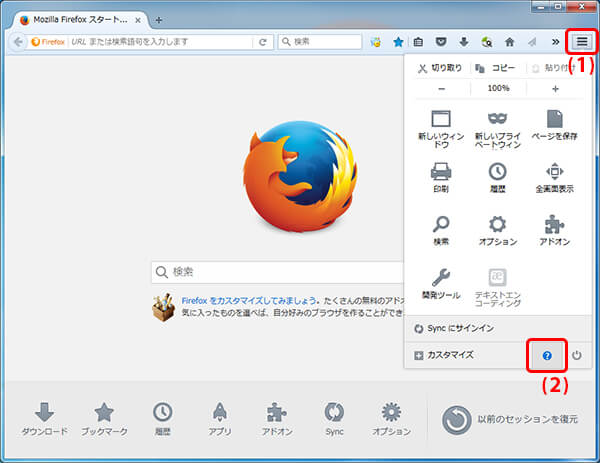Click Sync にサインイン entry
The width and height of the screenshot is (600, 463).
coord(498,328)
